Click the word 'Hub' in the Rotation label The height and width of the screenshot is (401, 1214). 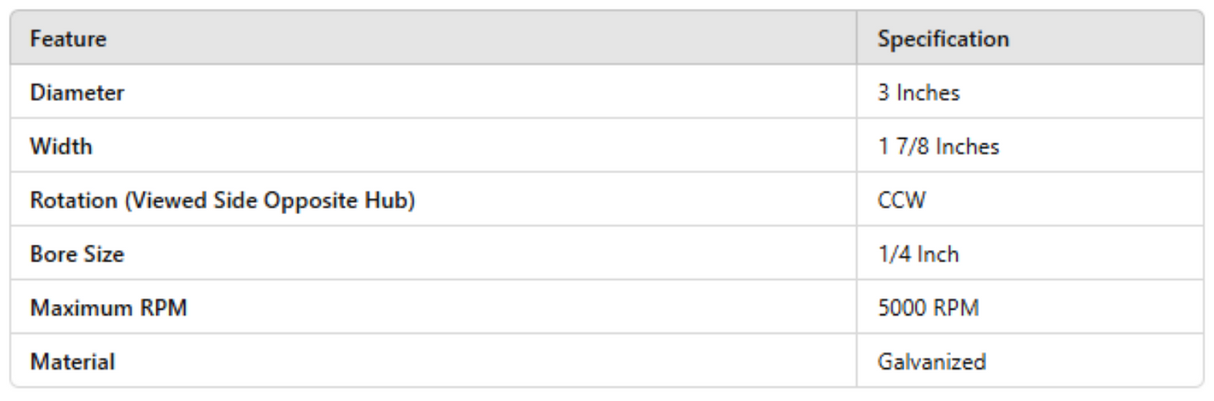point(393,201)
